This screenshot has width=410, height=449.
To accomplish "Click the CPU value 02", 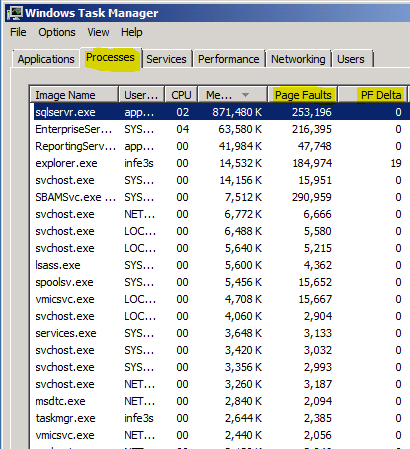I will tap(183, 112).
